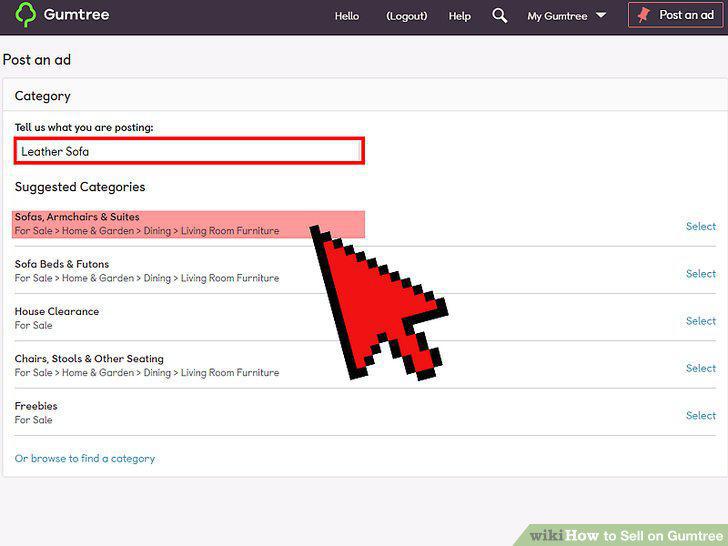Select Sofas, Armchairs & Suites category
The width and height of the screenshot is (728, 546).
(701, 226)
